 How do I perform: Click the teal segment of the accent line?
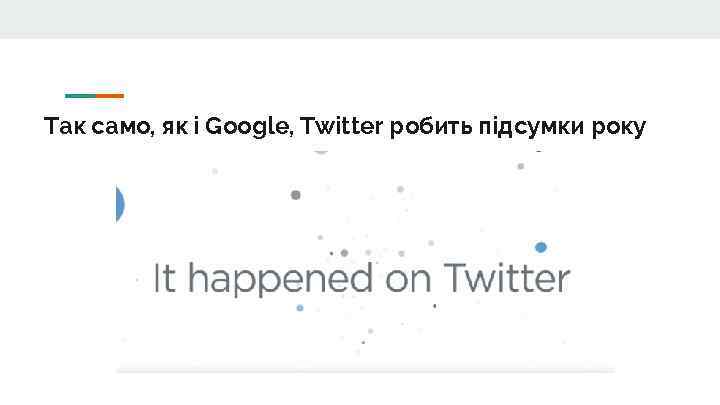coord(80,96)
